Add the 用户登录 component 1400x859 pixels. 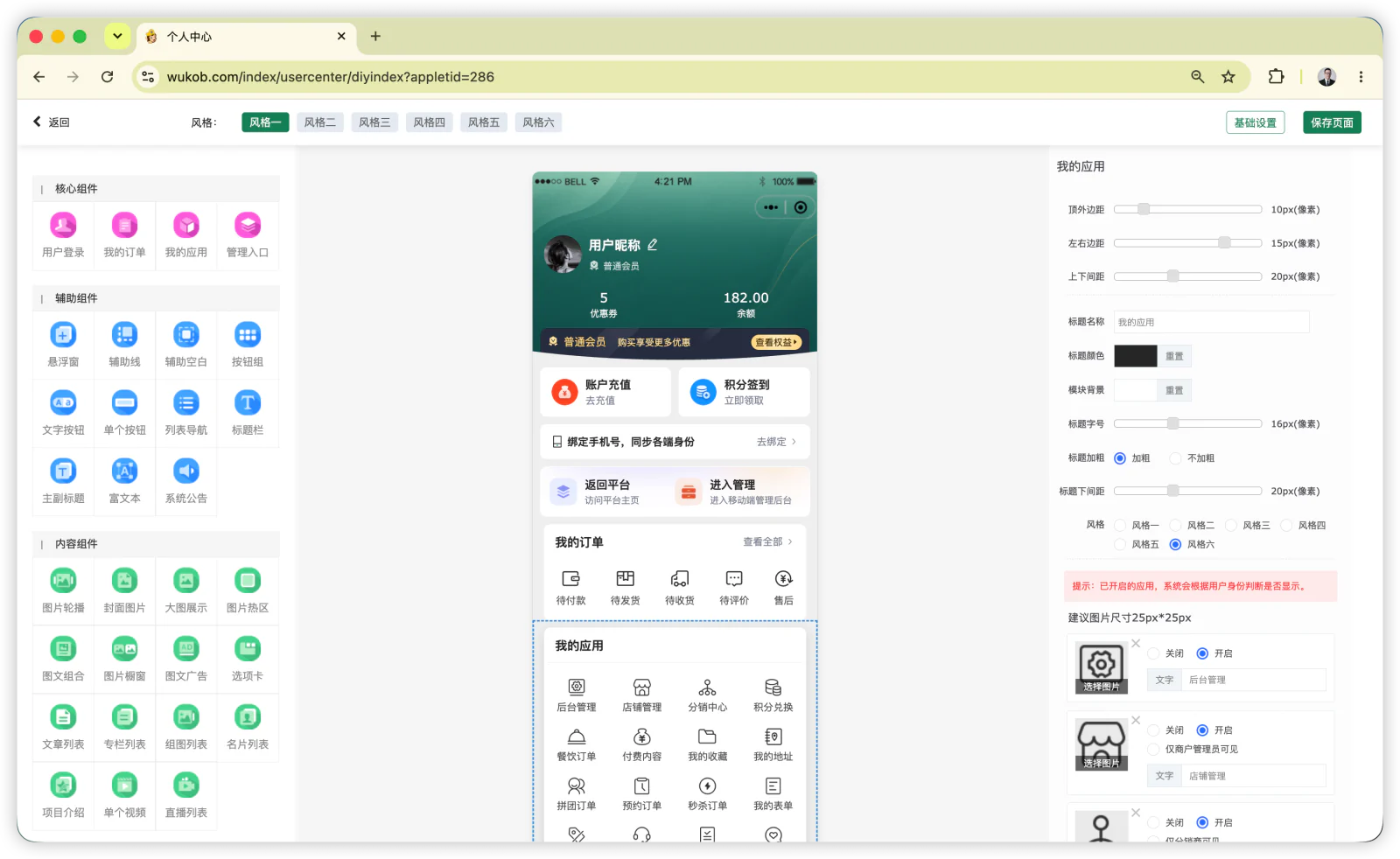[x=63, y=235]
